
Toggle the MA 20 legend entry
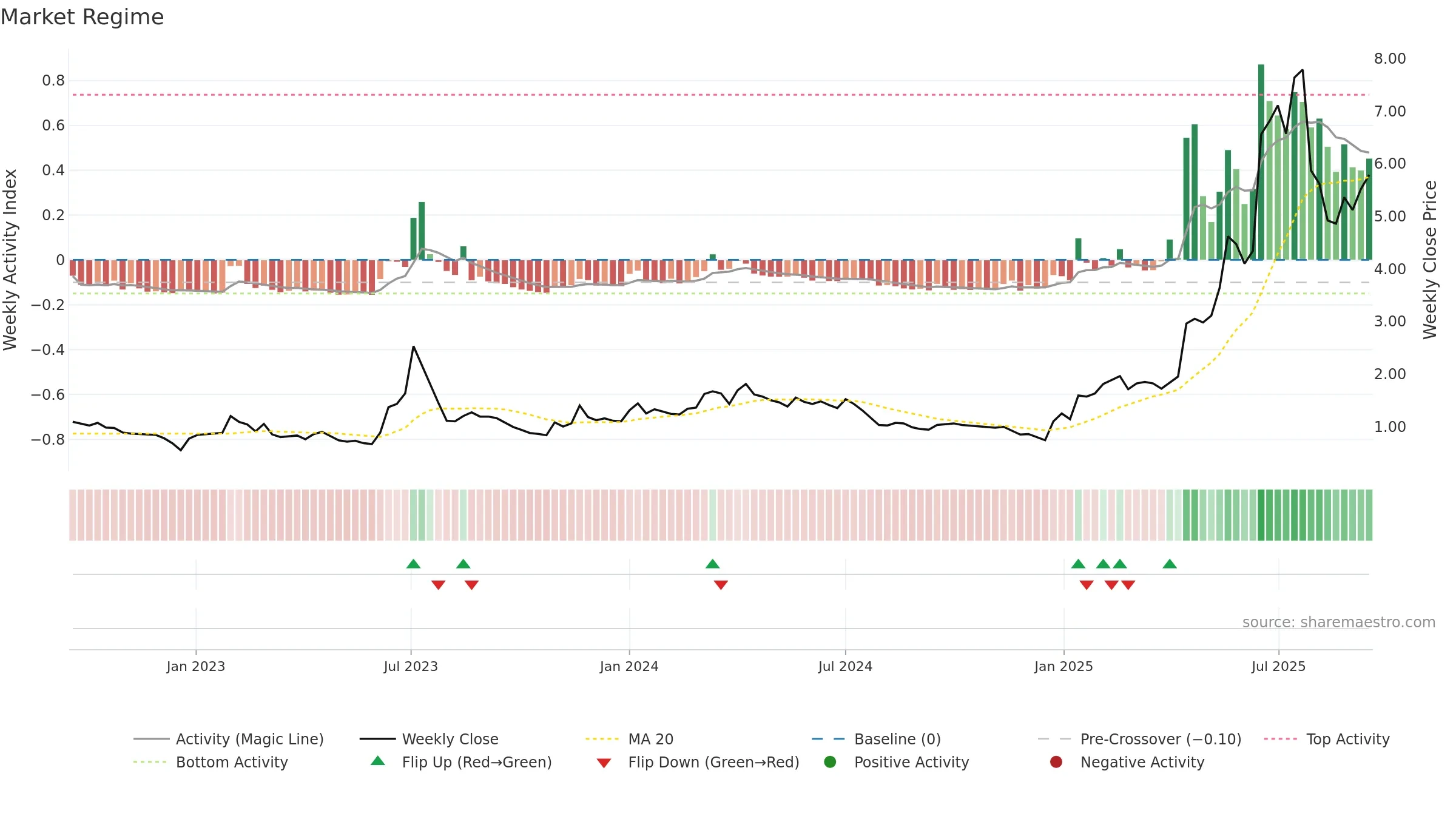pos(630,739)
